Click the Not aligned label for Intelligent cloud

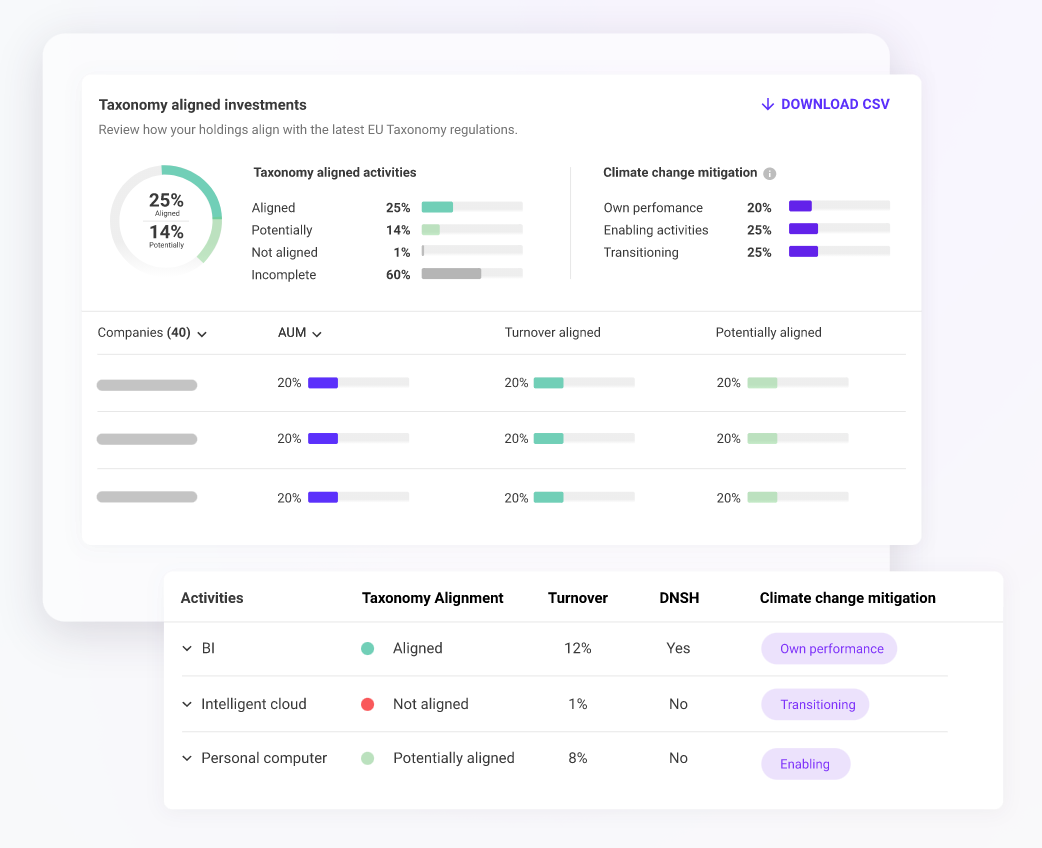click(431, 704)
